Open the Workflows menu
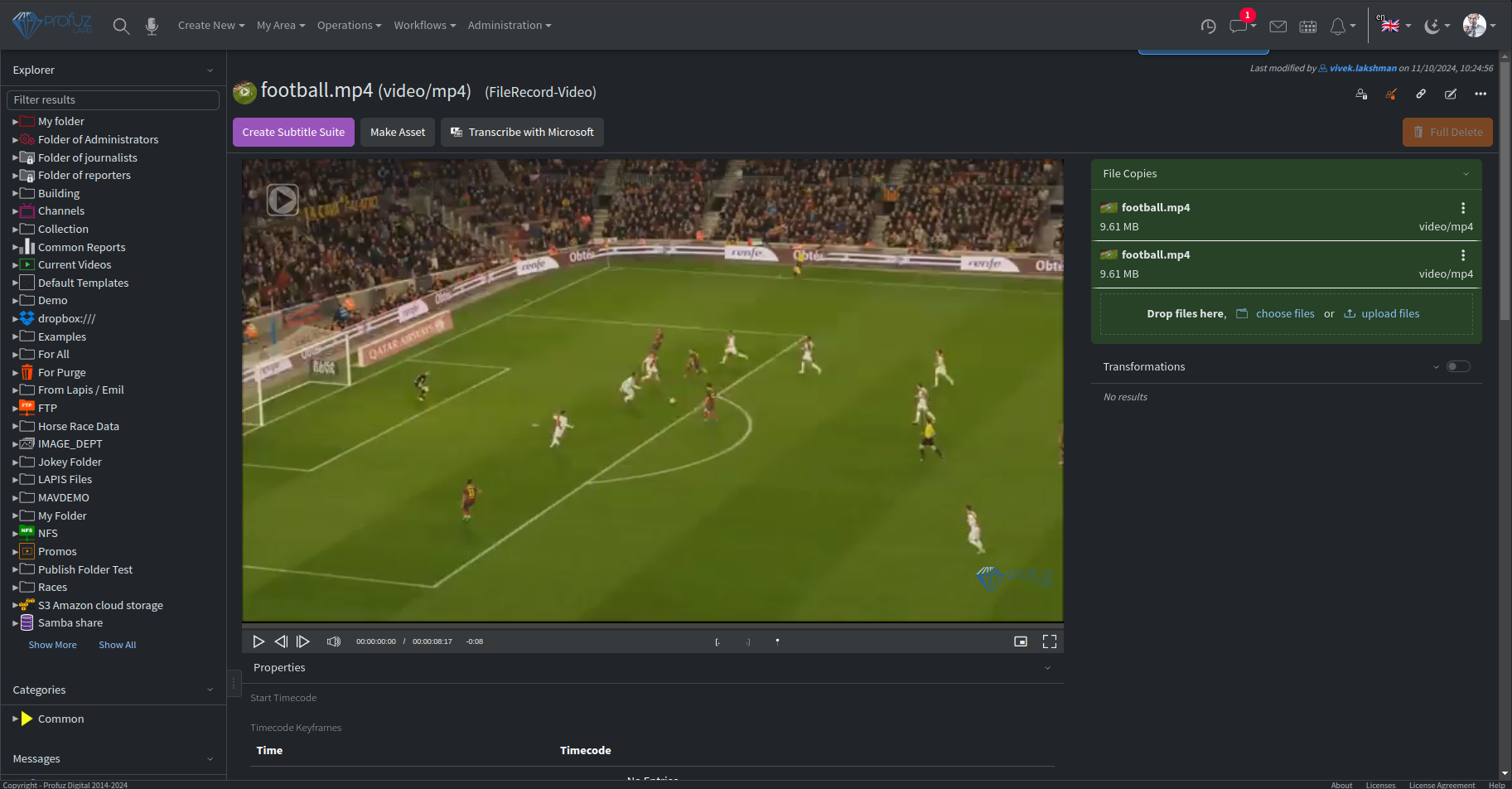The height and width of the screenshot is (789, 1512). (x=425, y=26)
